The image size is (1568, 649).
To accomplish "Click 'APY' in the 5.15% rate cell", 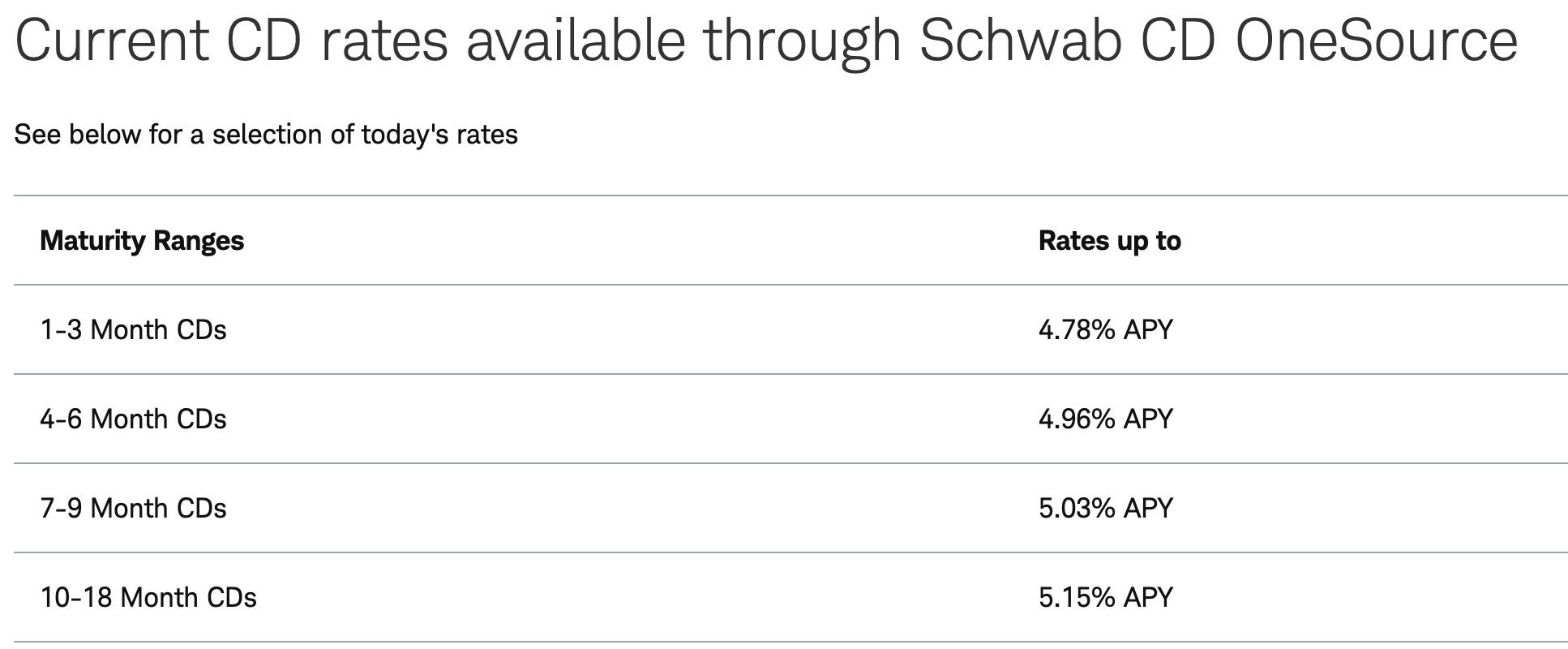I will click(1148, 598).
